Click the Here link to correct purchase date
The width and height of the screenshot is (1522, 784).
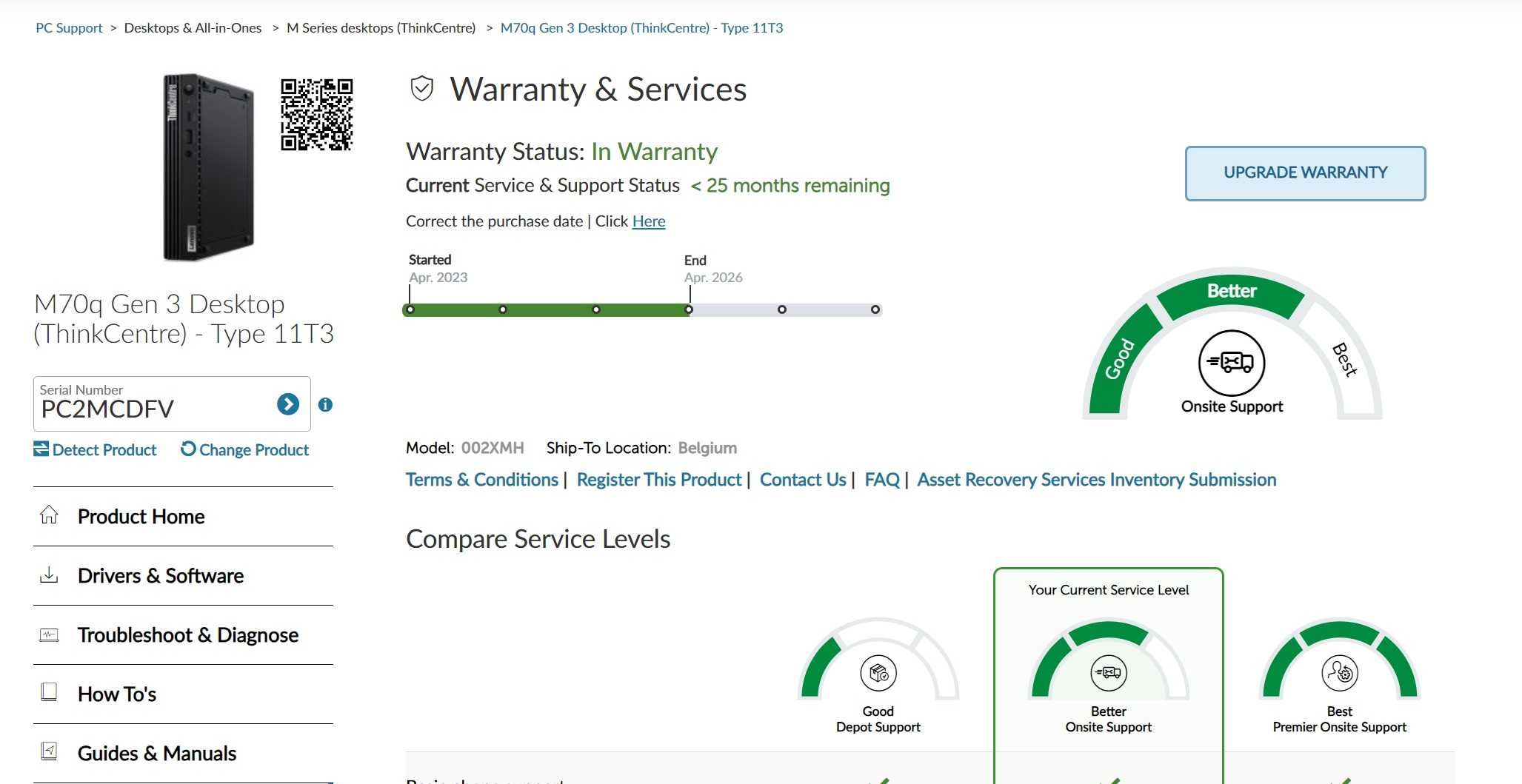point(649,221)
